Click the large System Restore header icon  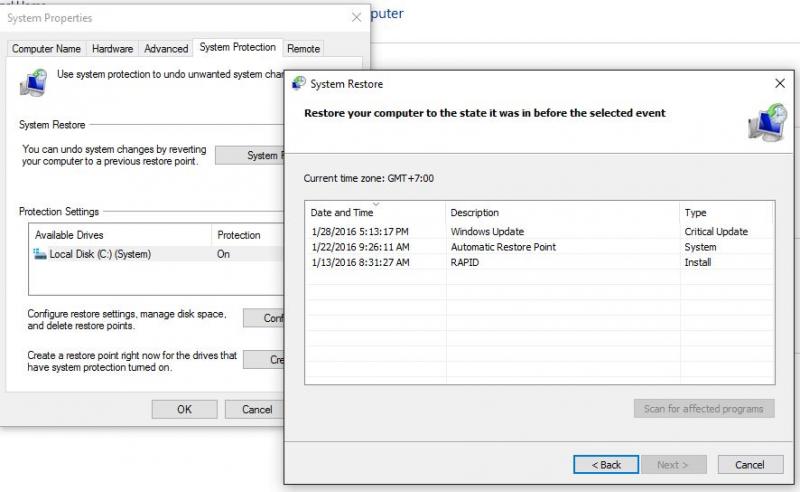pos(766,122)
